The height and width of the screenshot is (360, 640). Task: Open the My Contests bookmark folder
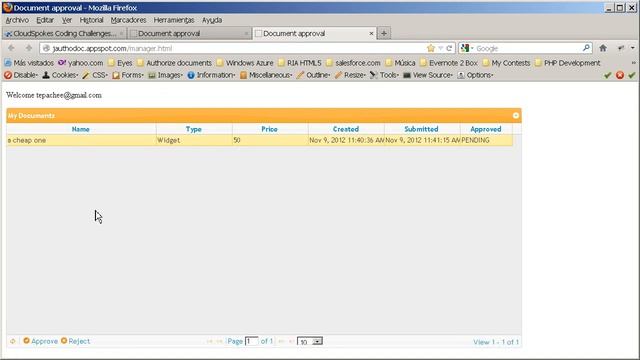click(x=506, y=63)
